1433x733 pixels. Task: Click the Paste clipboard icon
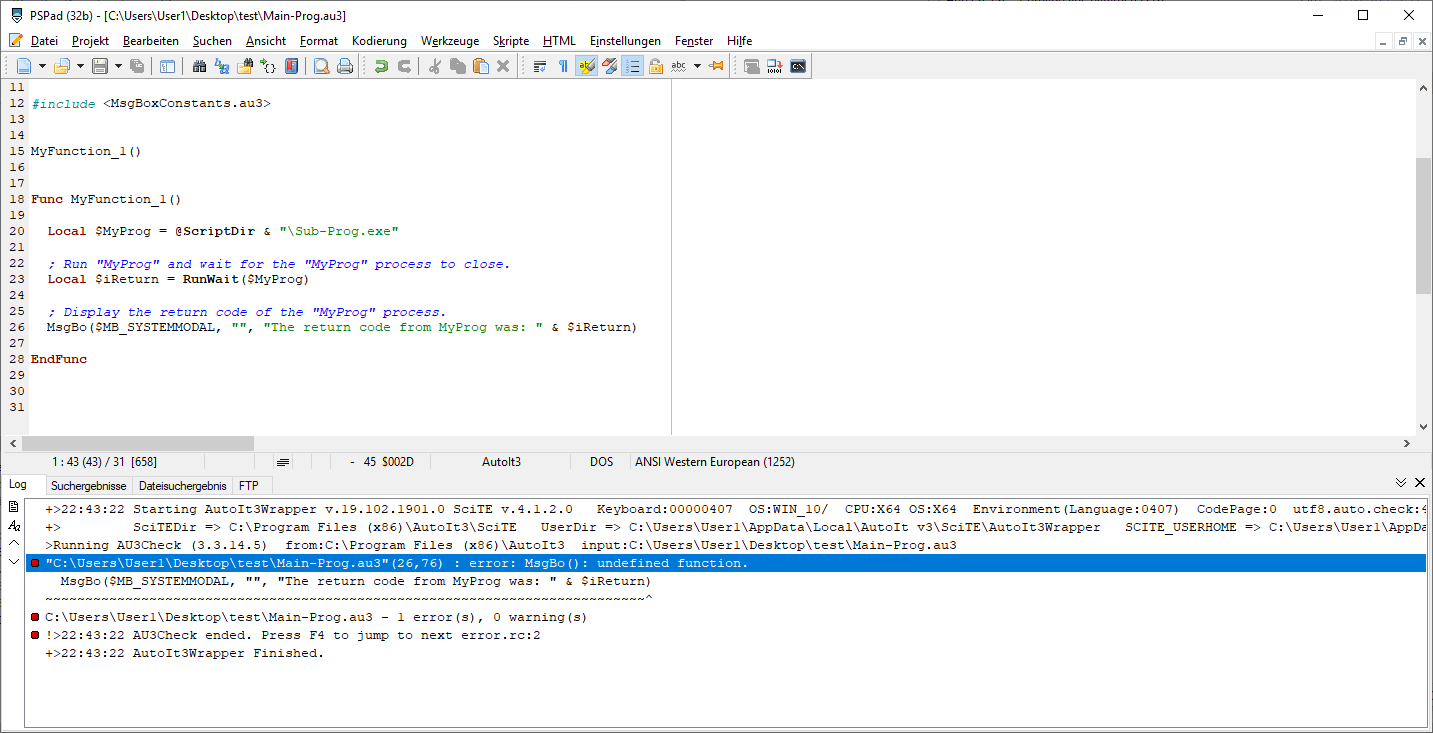(x=481, y=67)
